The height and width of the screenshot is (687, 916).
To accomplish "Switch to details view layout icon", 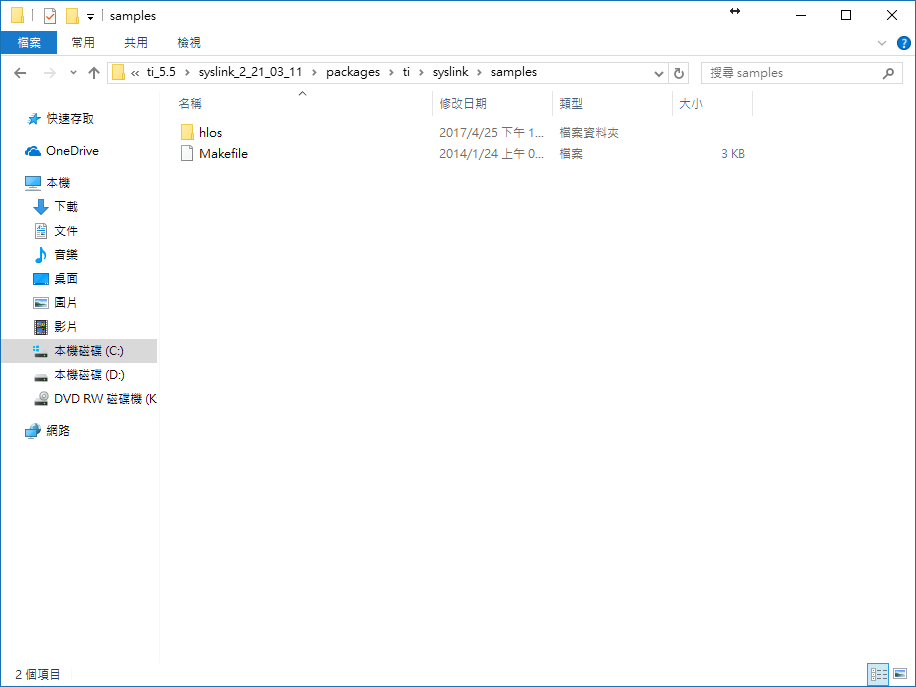I will 878,675.
